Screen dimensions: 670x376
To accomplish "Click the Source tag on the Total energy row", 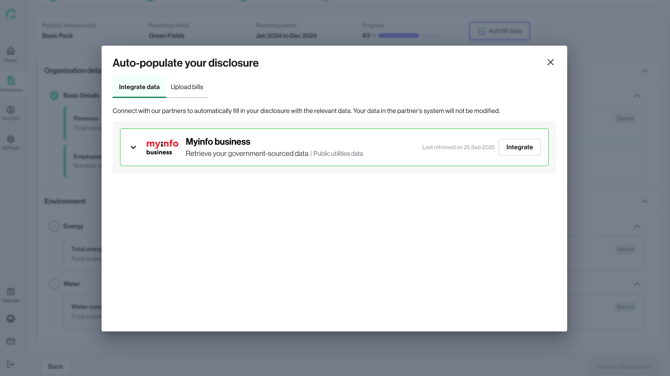I will pyautogui.click(x=625, y=249).
